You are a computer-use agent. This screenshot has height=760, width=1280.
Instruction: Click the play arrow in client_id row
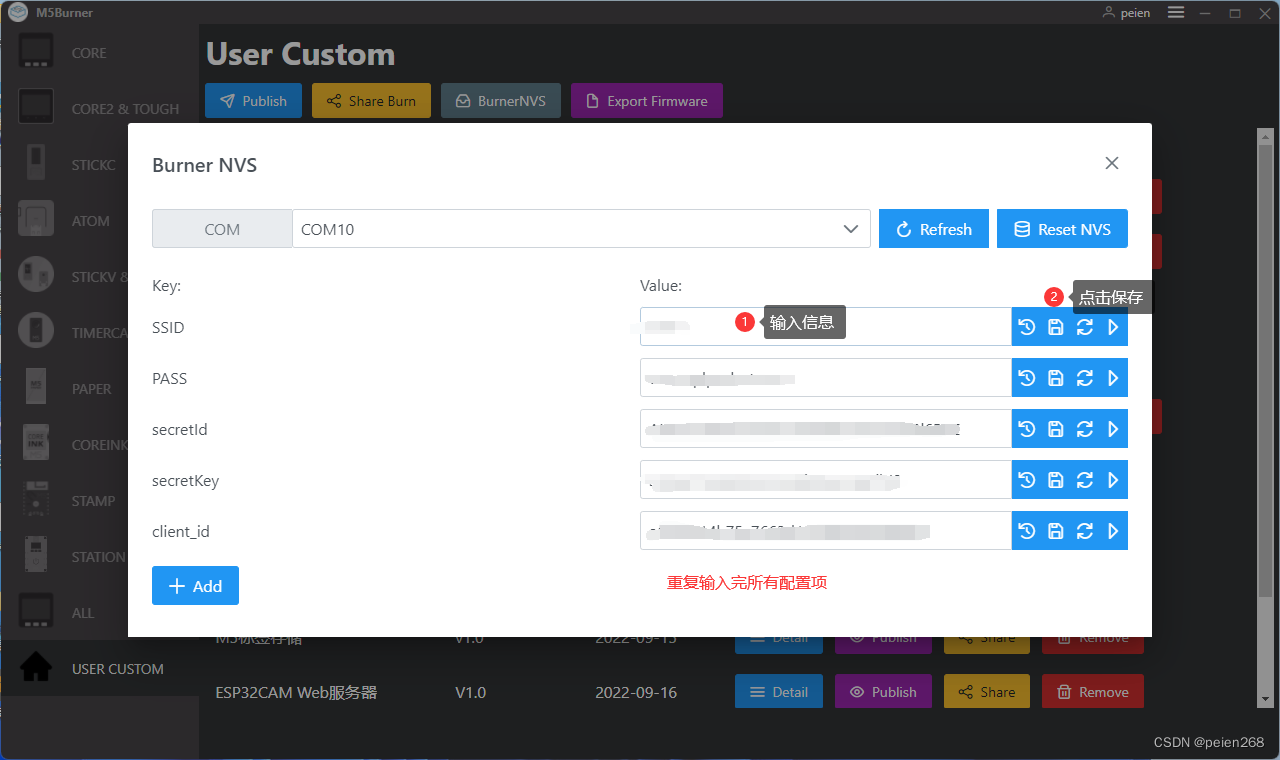1113,531
